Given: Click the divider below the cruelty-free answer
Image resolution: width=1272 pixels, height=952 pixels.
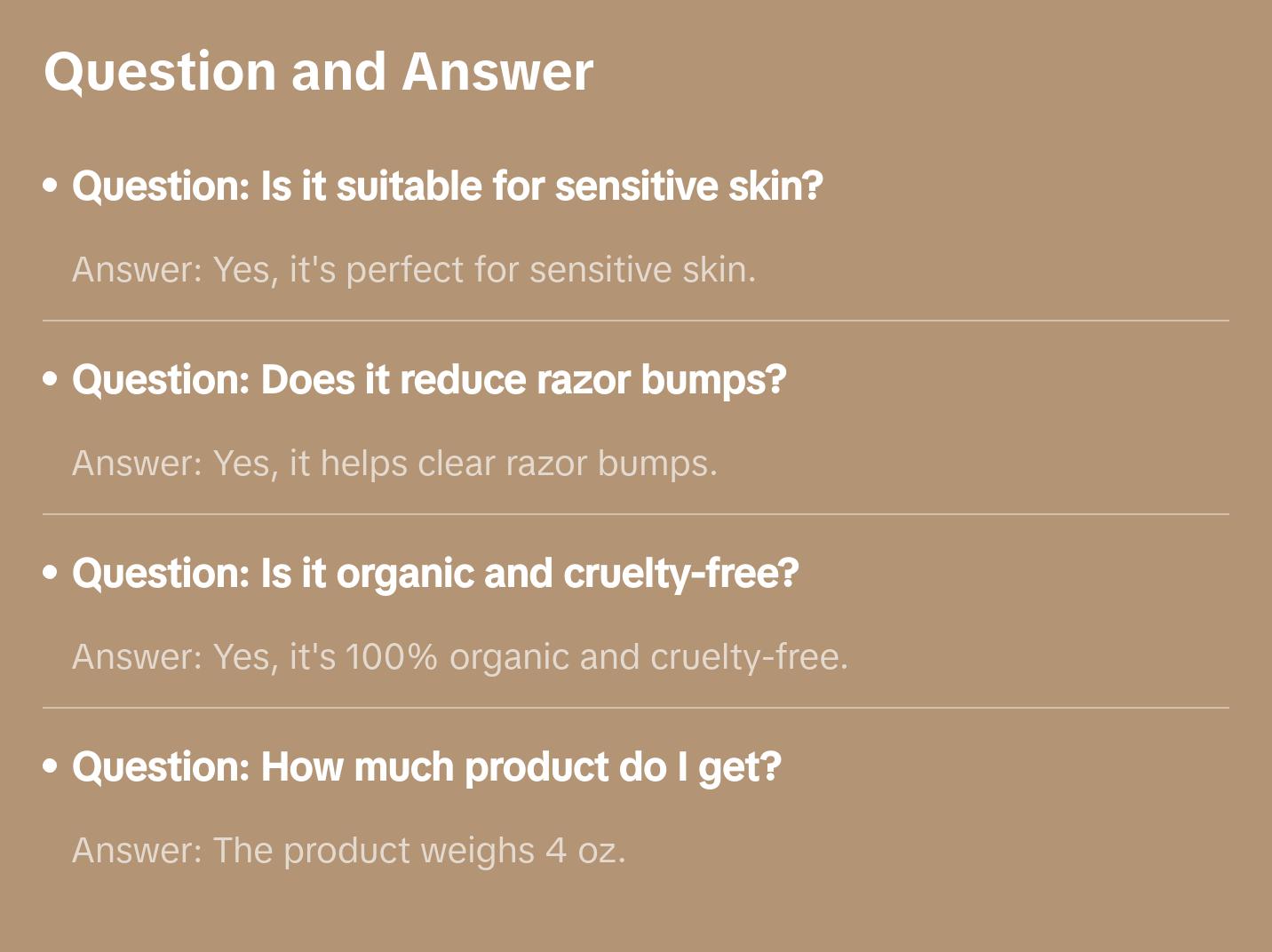Looking at the screenshot, I should tap(636, 708).
